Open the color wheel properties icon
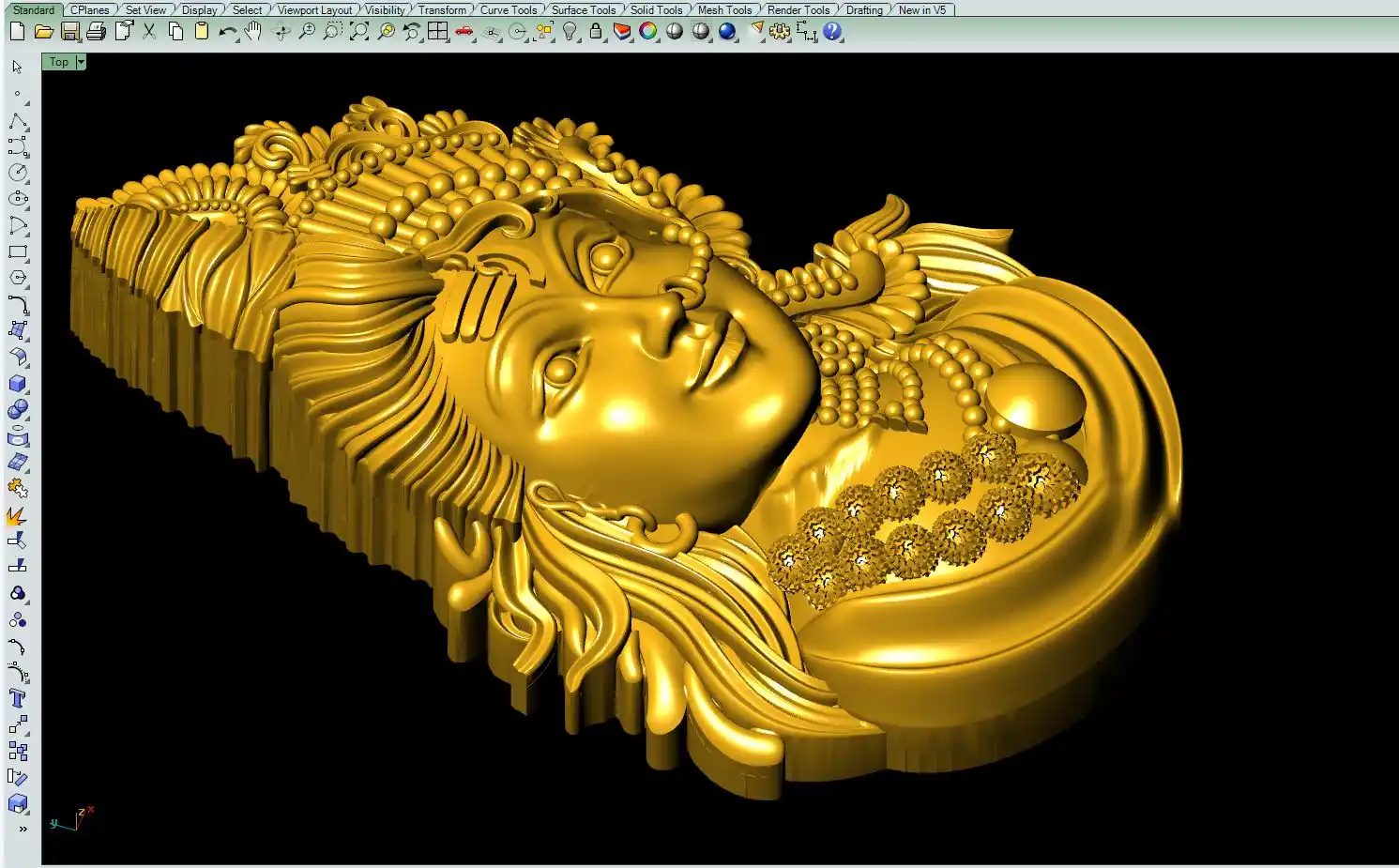1399x868 pixels. tap(648, 32)
